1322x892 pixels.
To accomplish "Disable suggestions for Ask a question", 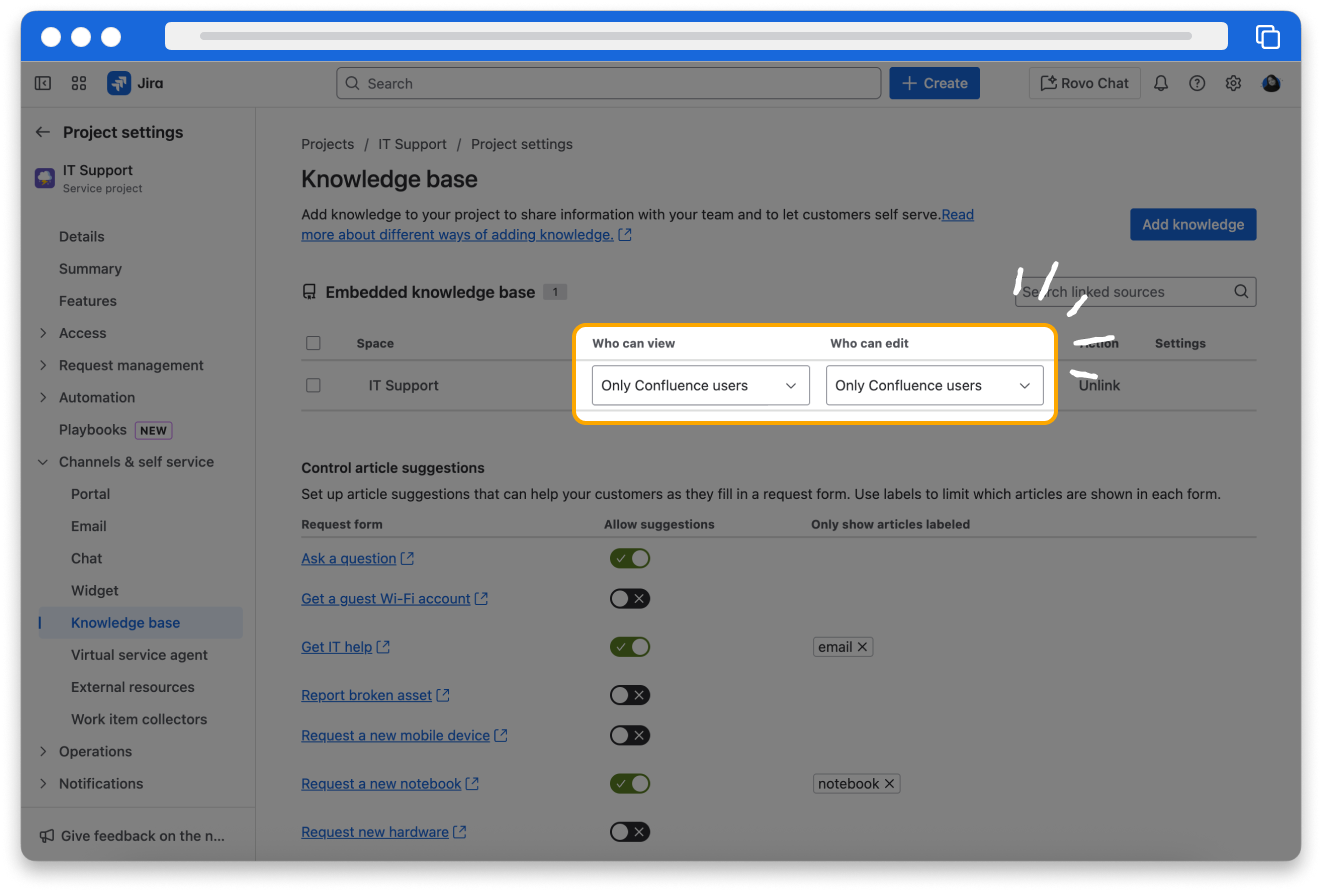I will (x=630, y=558).
